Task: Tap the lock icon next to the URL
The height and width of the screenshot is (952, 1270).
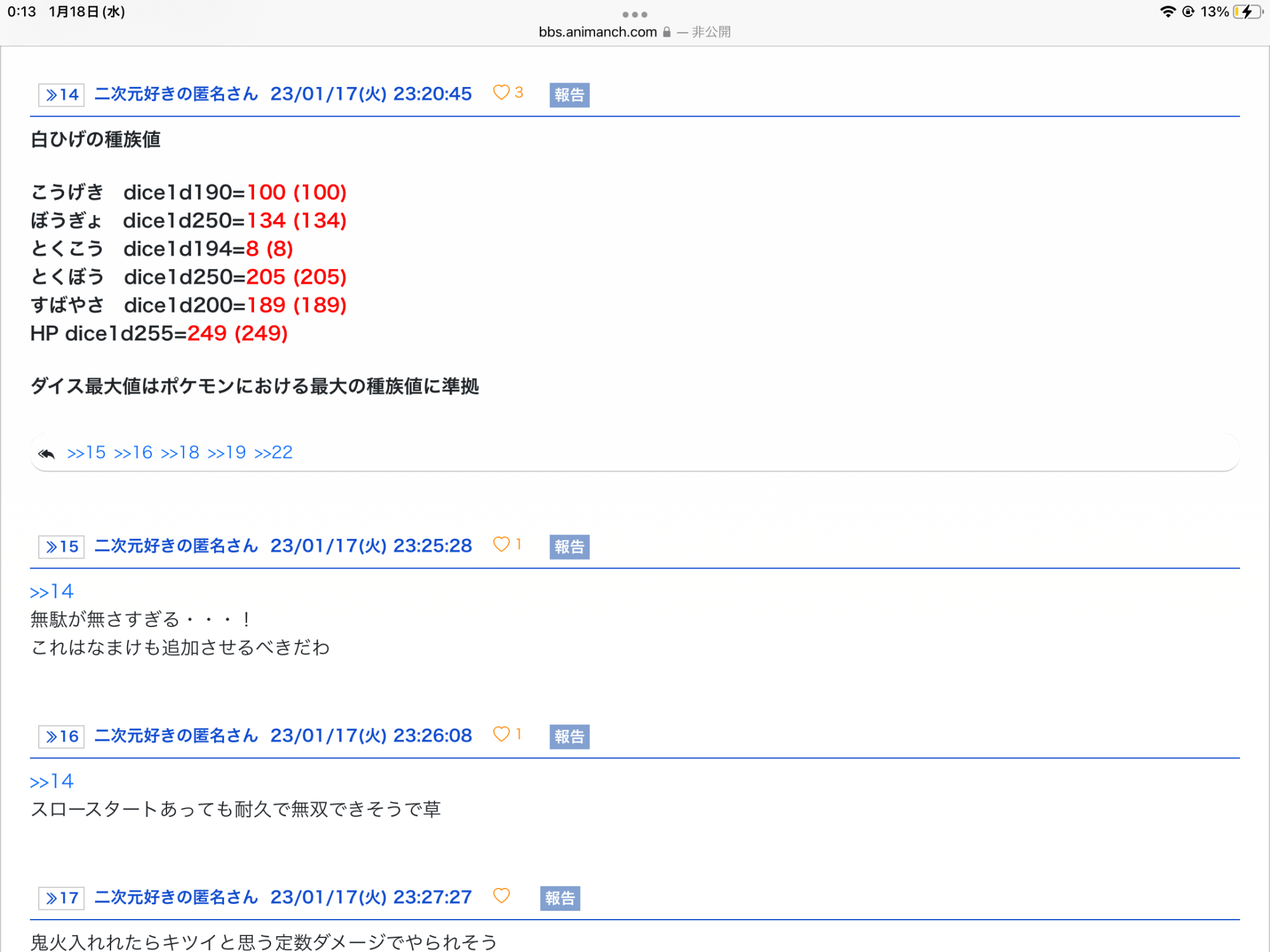Action: [667, 32]
